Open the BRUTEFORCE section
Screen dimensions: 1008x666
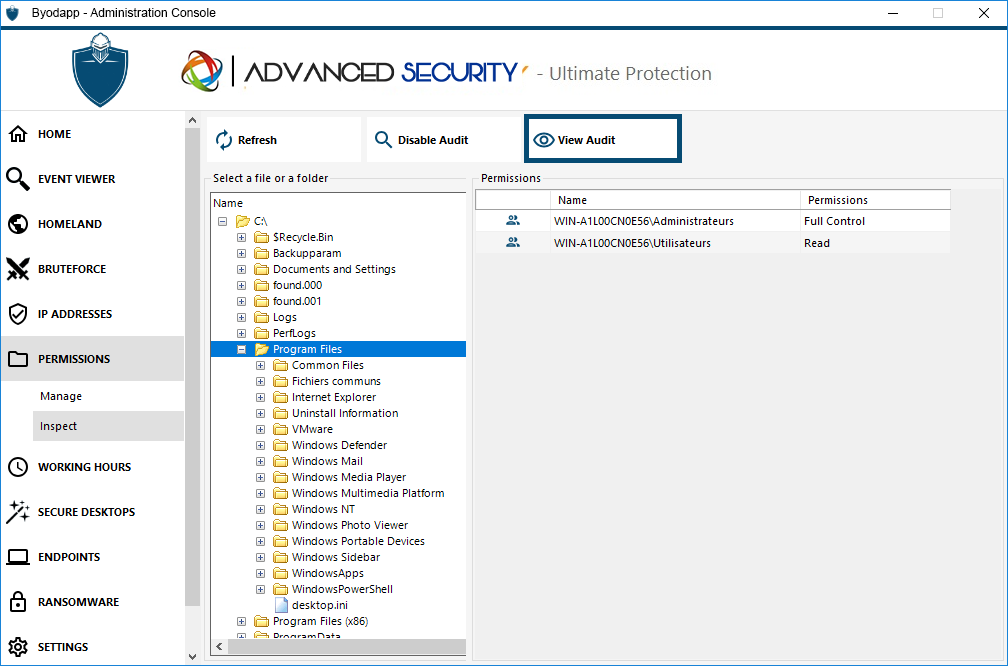pos(72,269)
